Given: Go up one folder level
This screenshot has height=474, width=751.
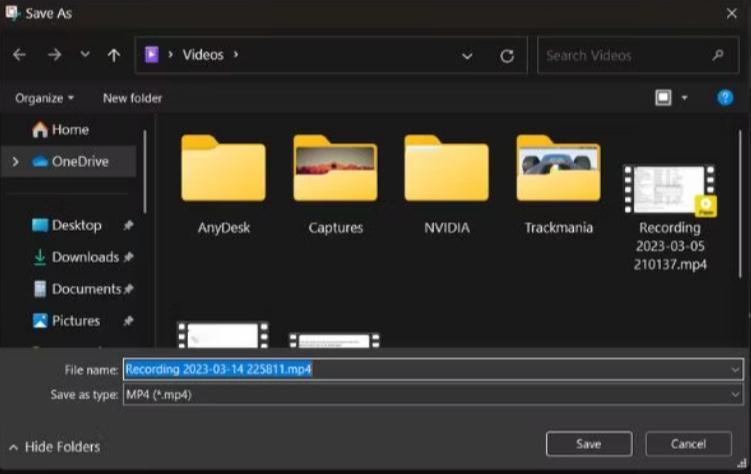Looking at the screenshot, I should [x=114, y=55].
